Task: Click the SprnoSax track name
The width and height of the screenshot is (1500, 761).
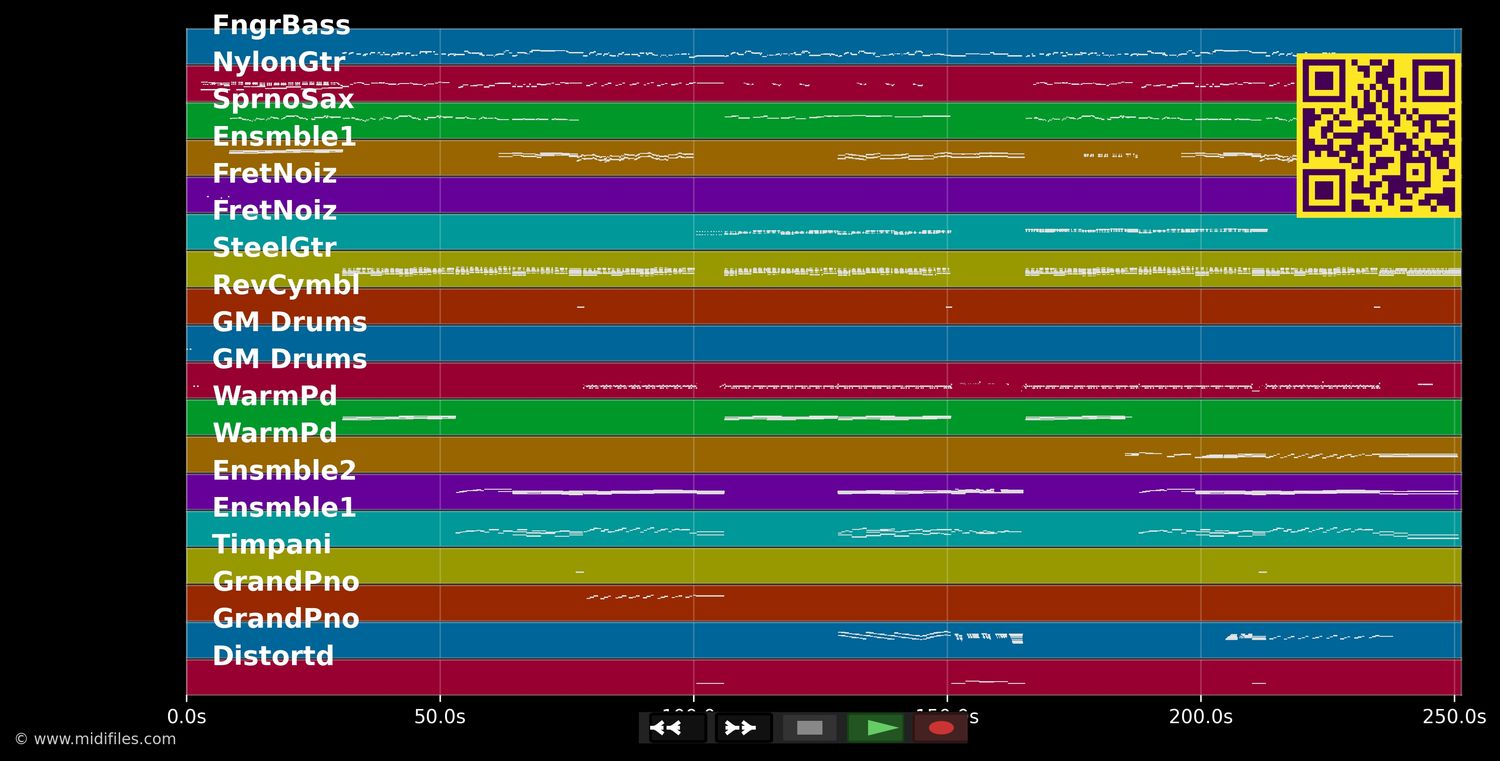Action: [x=283, y=99]
